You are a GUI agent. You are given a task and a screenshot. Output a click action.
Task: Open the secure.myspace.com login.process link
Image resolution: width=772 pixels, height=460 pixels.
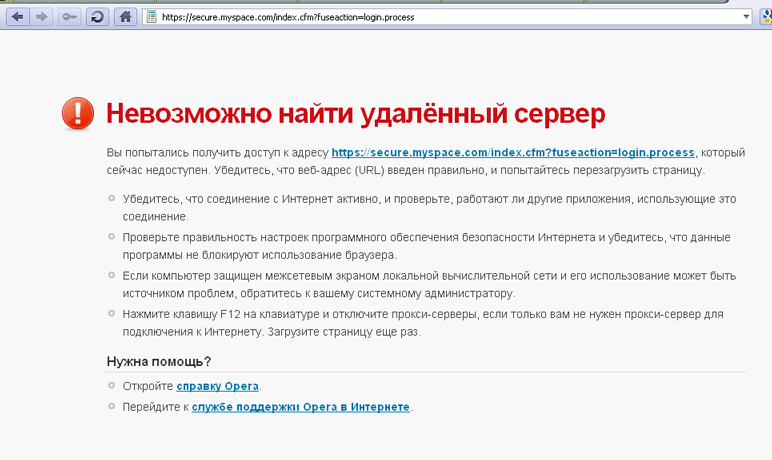point(512,152)
